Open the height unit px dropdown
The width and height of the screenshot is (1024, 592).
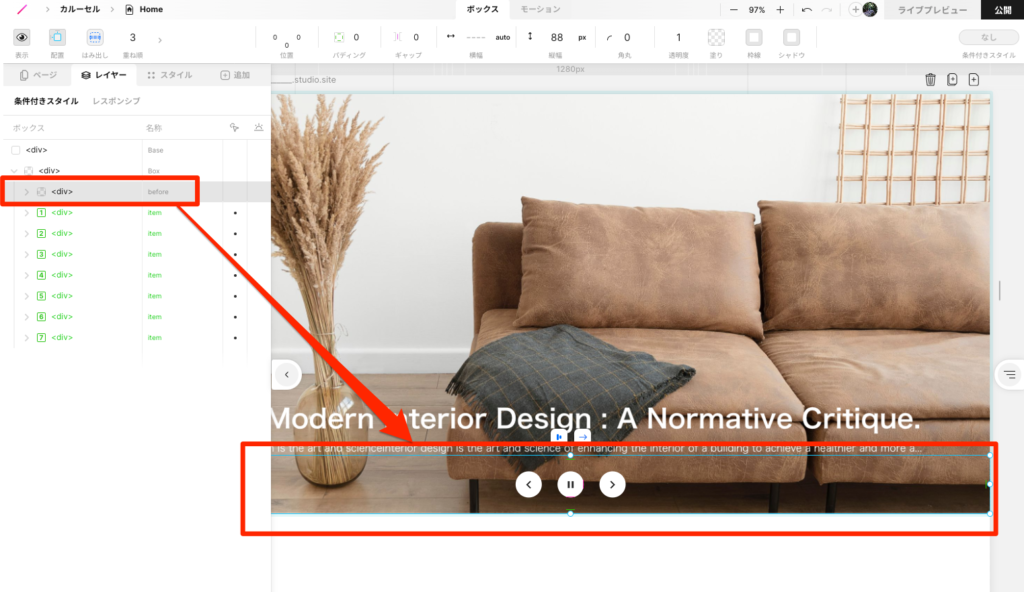[582, 37]
